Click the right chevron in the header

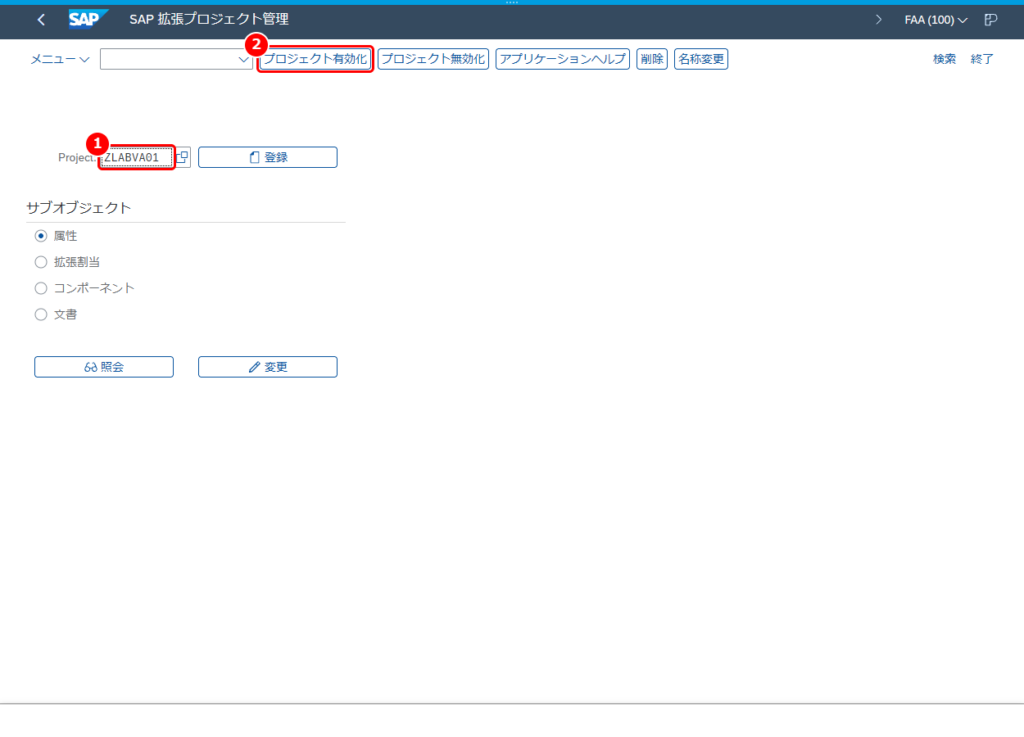pyautogui.click(x=878, y=20)
